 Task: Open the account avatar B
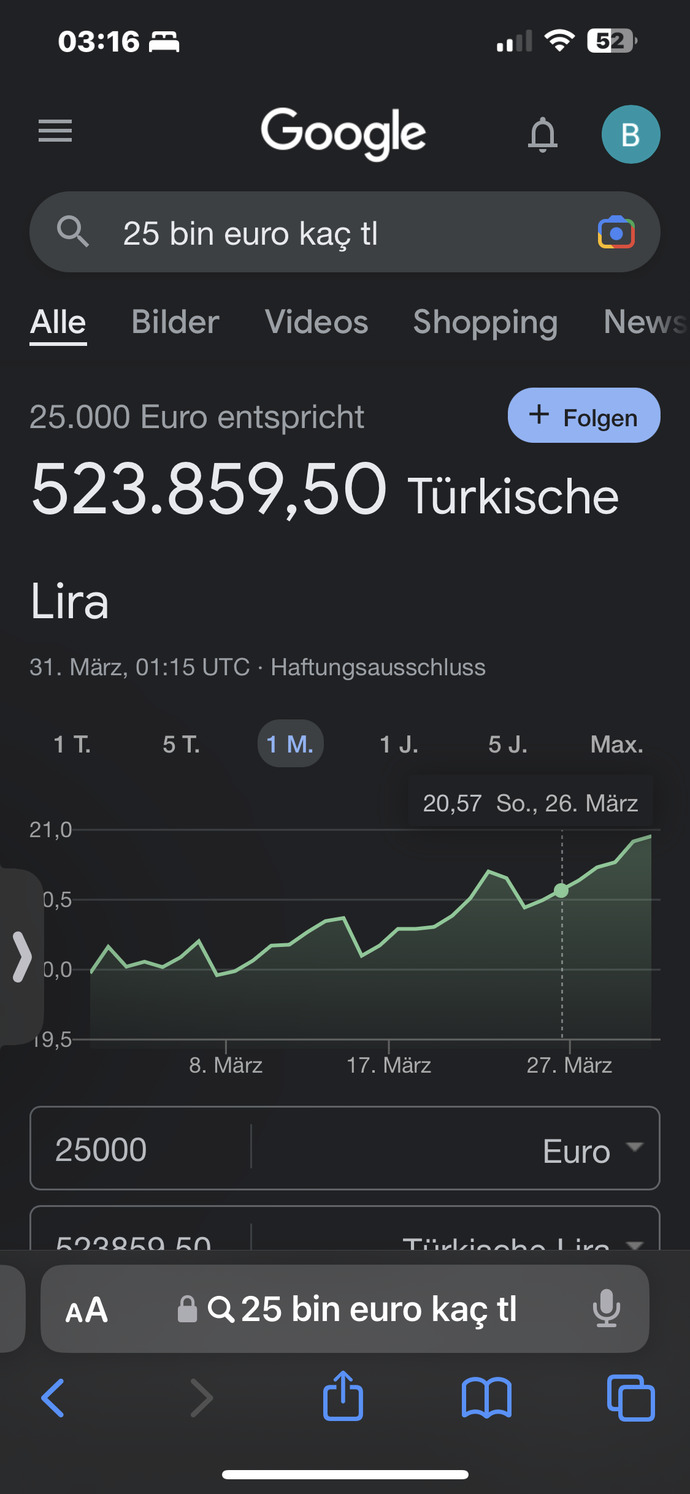[630, 134]
